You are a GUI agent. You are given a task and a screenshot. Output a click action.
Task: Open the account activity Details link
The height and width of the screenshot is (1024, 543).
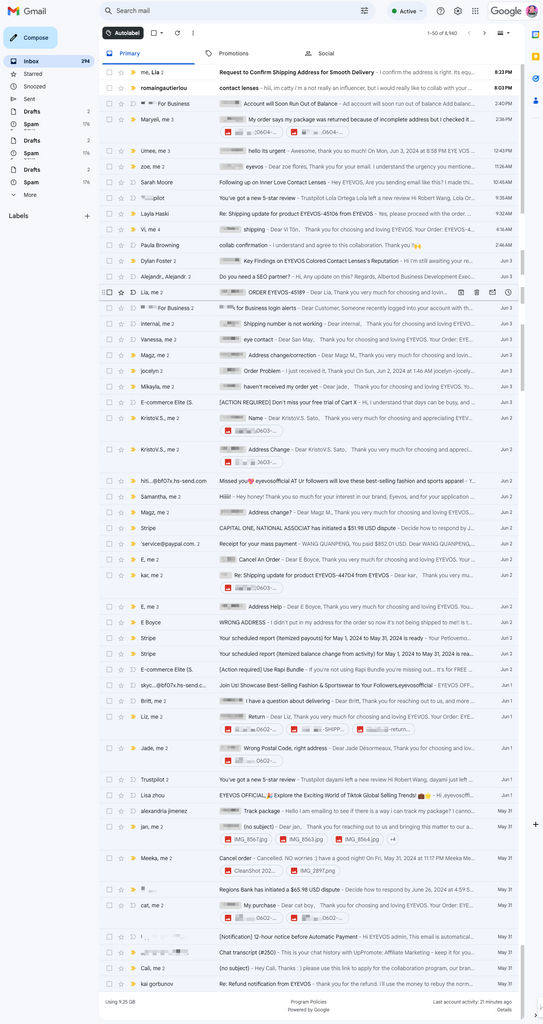pos(504,1010)
